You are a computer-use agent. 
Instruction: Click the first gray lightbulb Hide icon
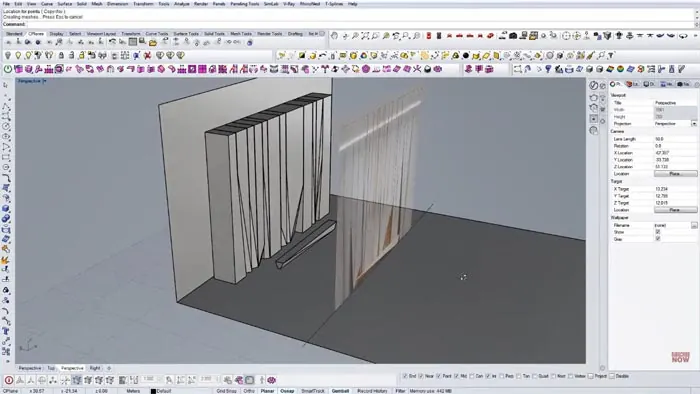[x=8, y=56]
